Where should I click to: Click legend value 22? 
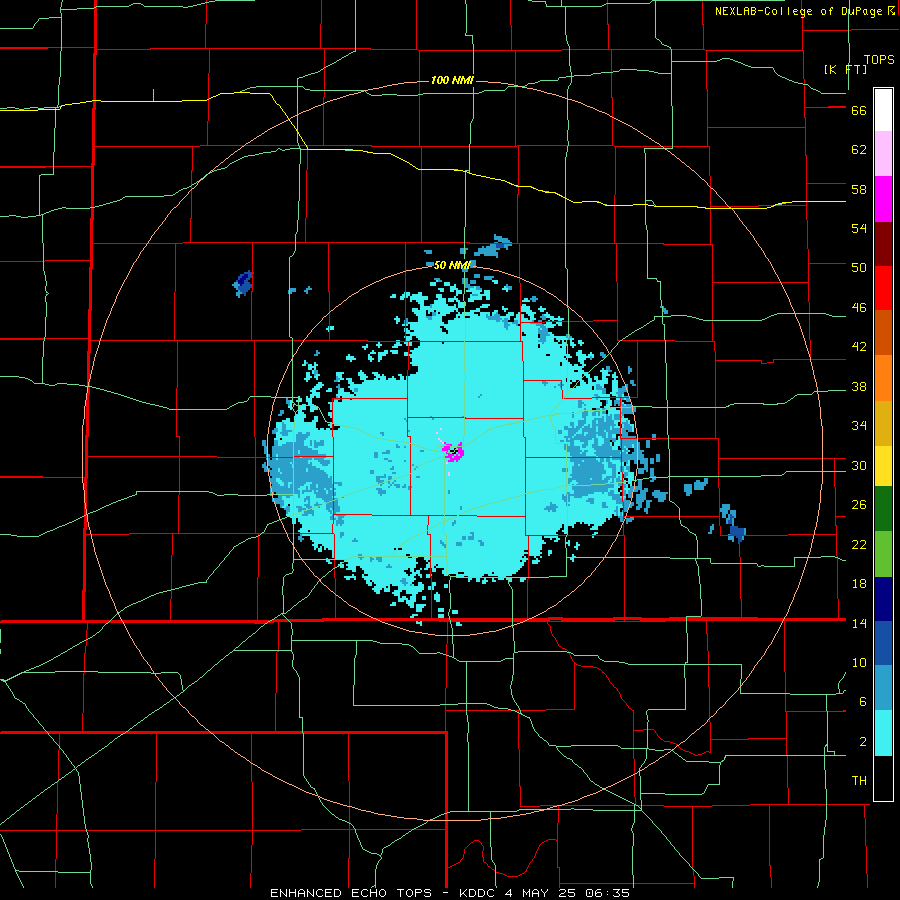click(x=859, y=545)
